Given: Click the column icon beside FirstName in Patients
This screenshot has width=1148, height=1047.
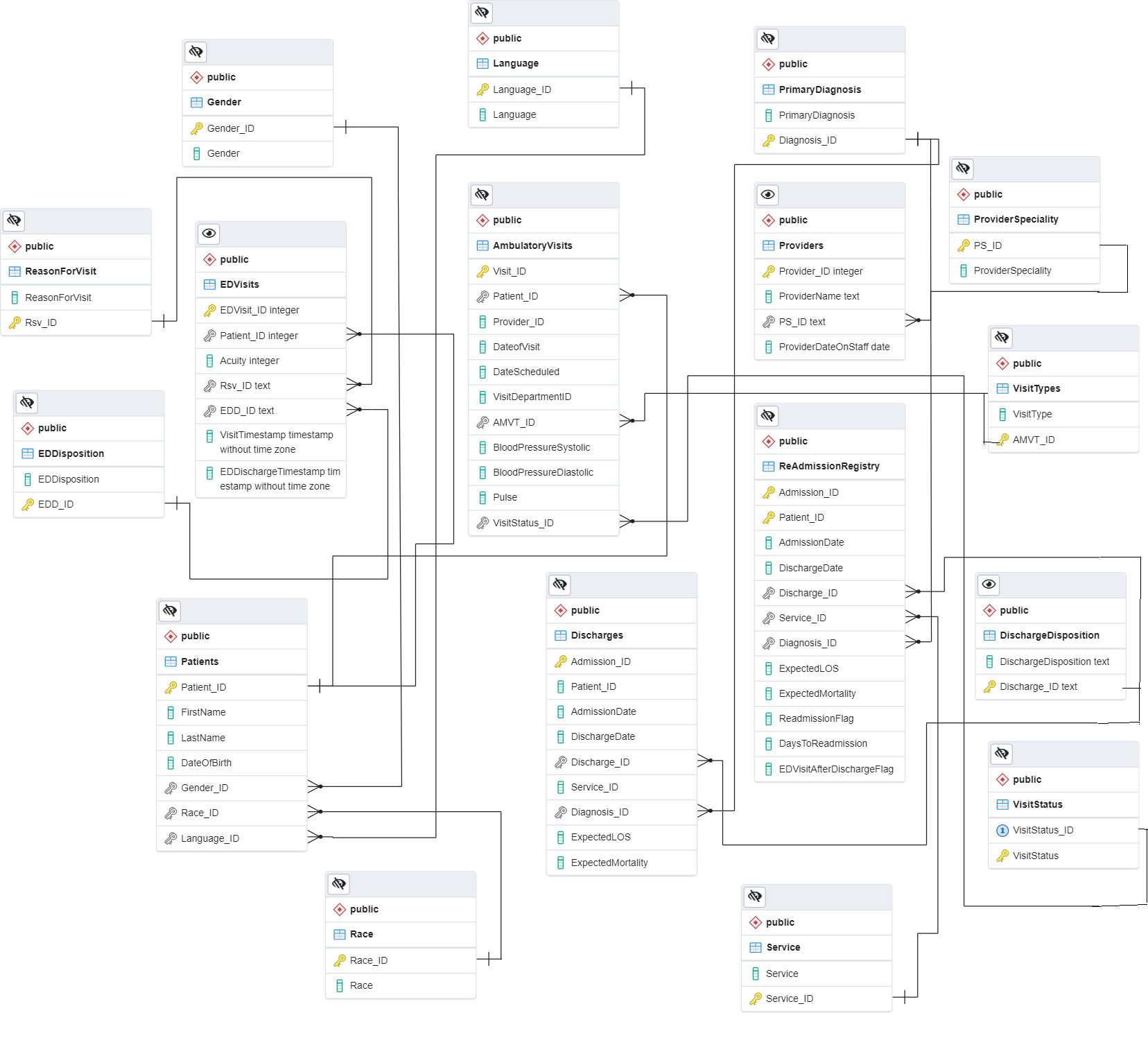Looking at the screenshot, I should click(171, 712).
